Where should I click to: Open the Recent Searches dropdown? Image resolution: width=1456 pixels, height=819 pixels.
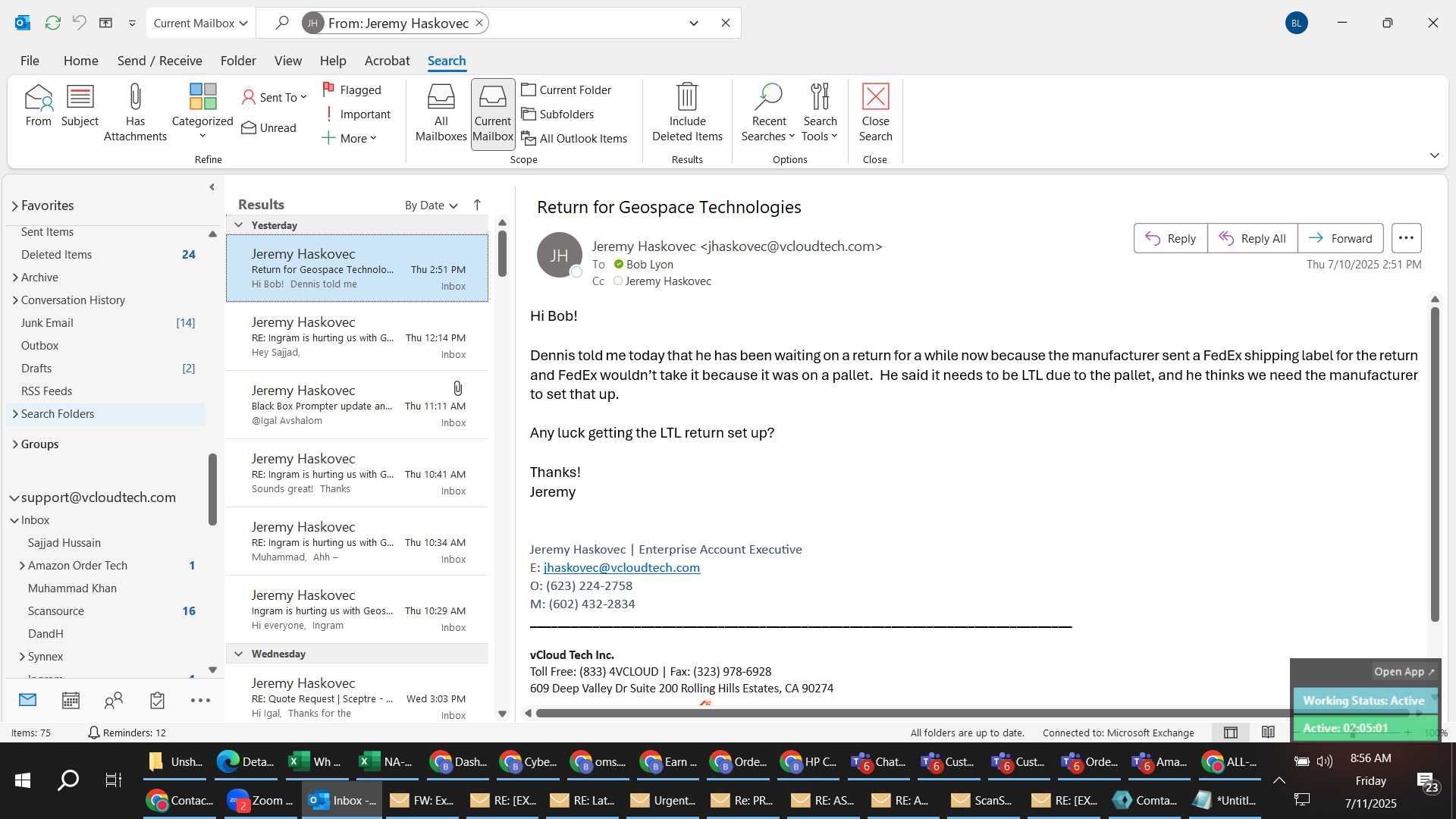[768, 113]
